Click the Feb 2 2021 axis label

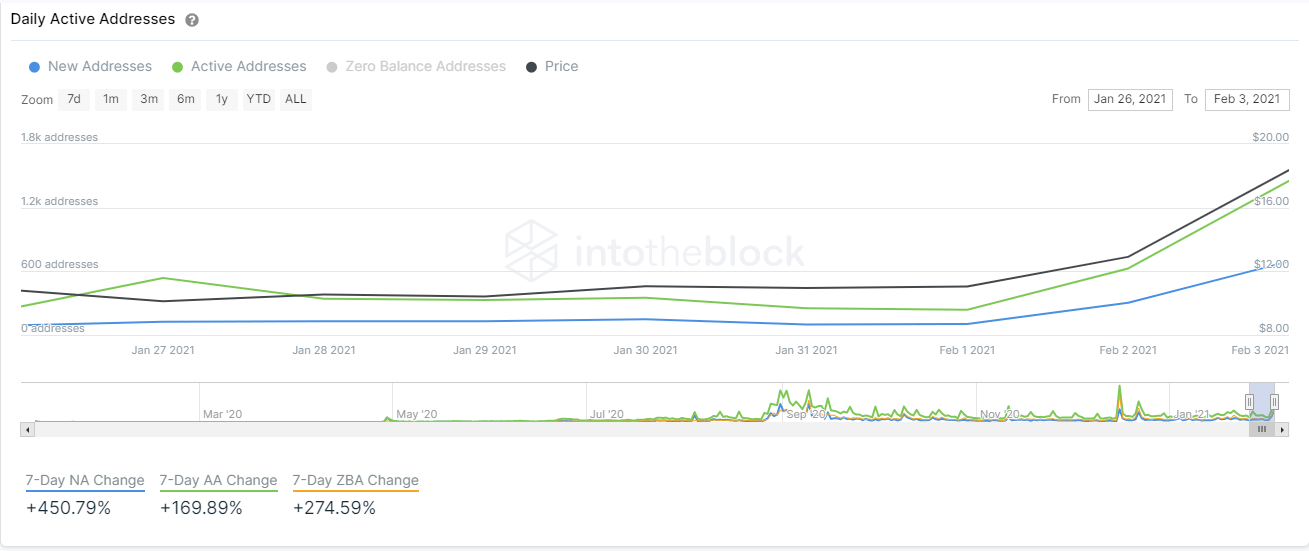point(1128,350)
